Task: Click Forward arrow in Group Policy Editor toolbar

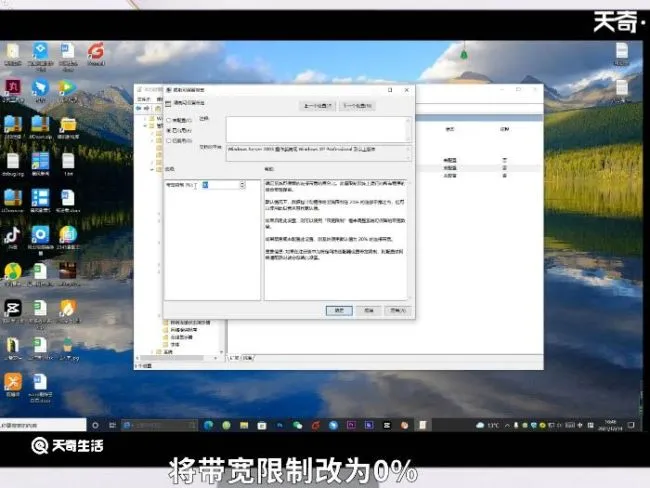Action: (x=146, y=109)
